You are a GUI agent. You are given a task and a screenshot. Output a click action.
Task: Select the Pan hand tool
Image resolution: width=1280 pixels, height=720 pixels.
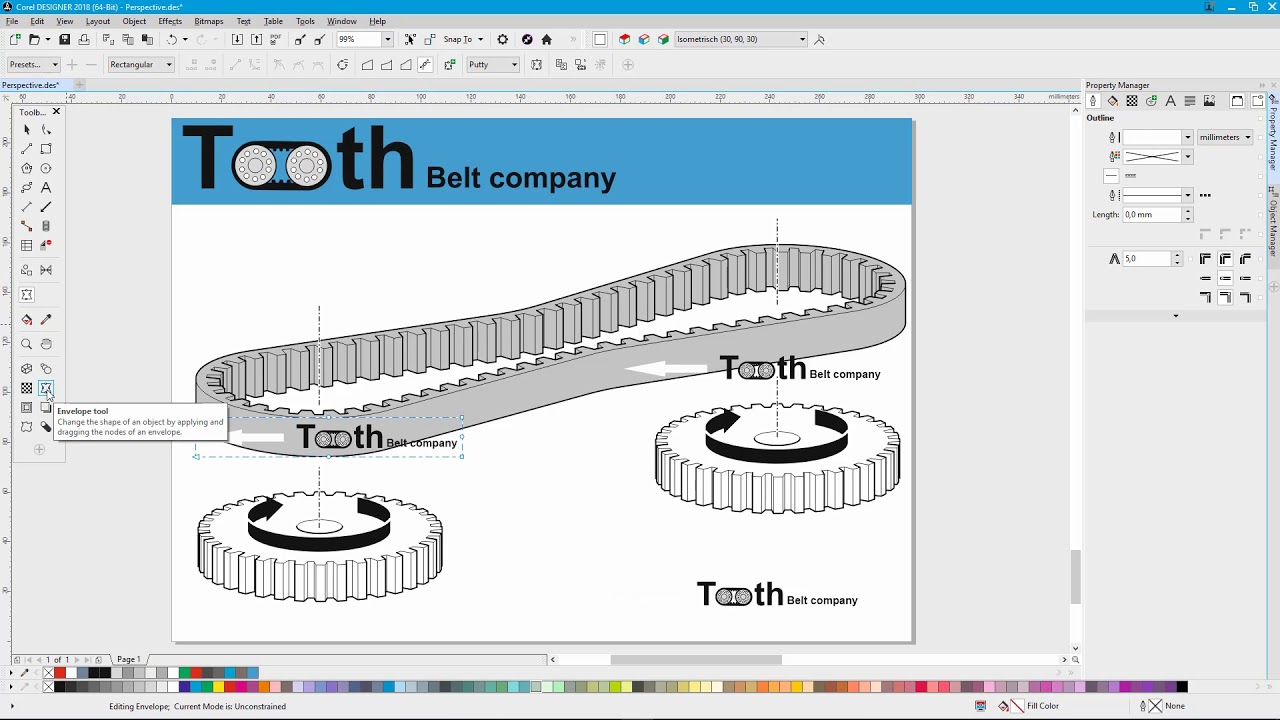[46, 344]
